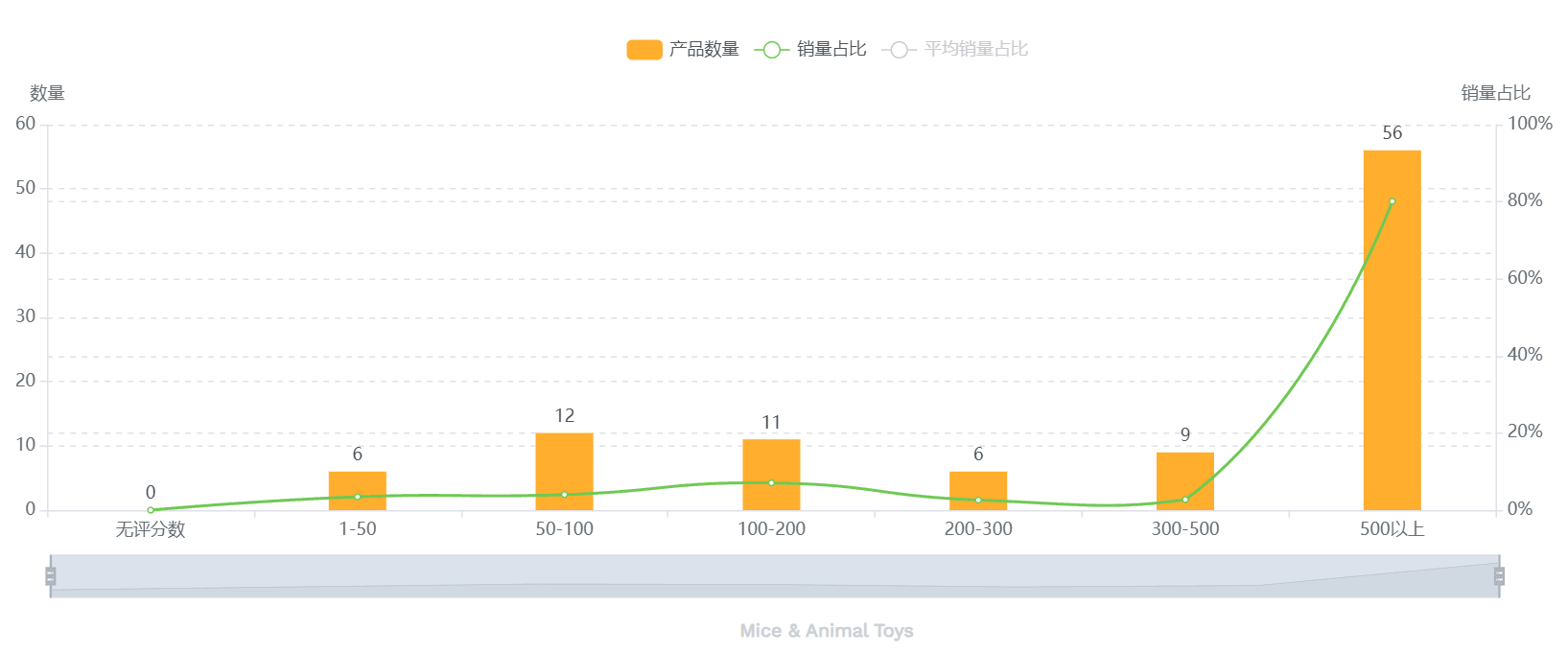Click the line data point above 500以上
This screenshot has height=653, width=1568.
pos(1392,201)
